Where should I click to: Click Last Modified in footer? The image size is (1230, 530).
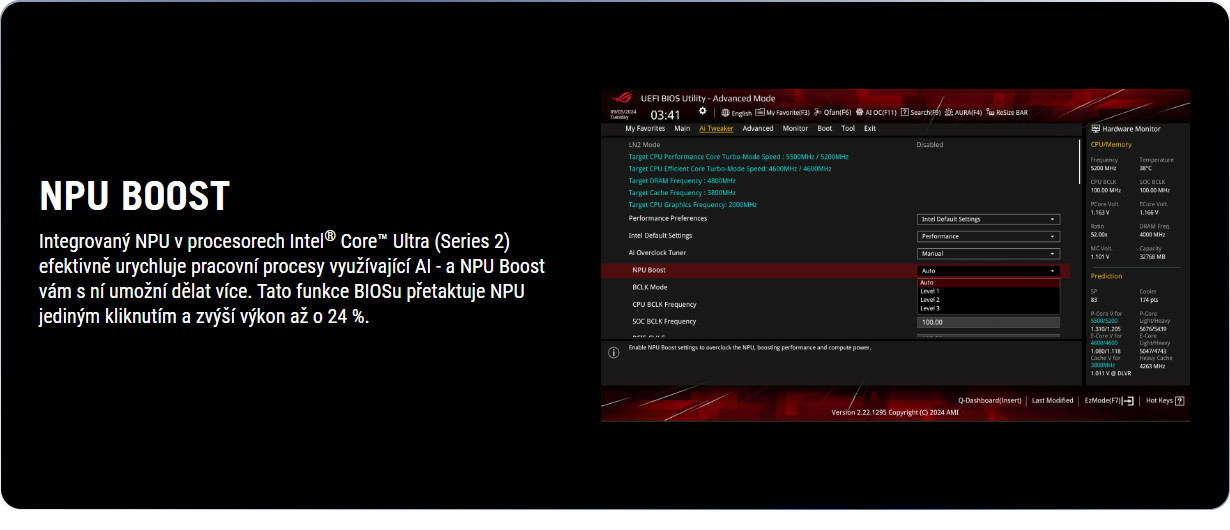[x=1052, y=401]
